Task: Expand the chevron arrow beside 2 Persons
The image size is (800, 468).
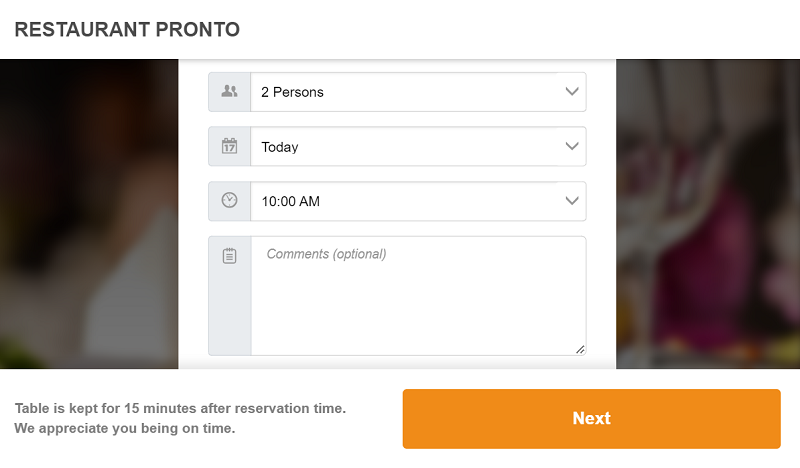Action: (572, 92)
